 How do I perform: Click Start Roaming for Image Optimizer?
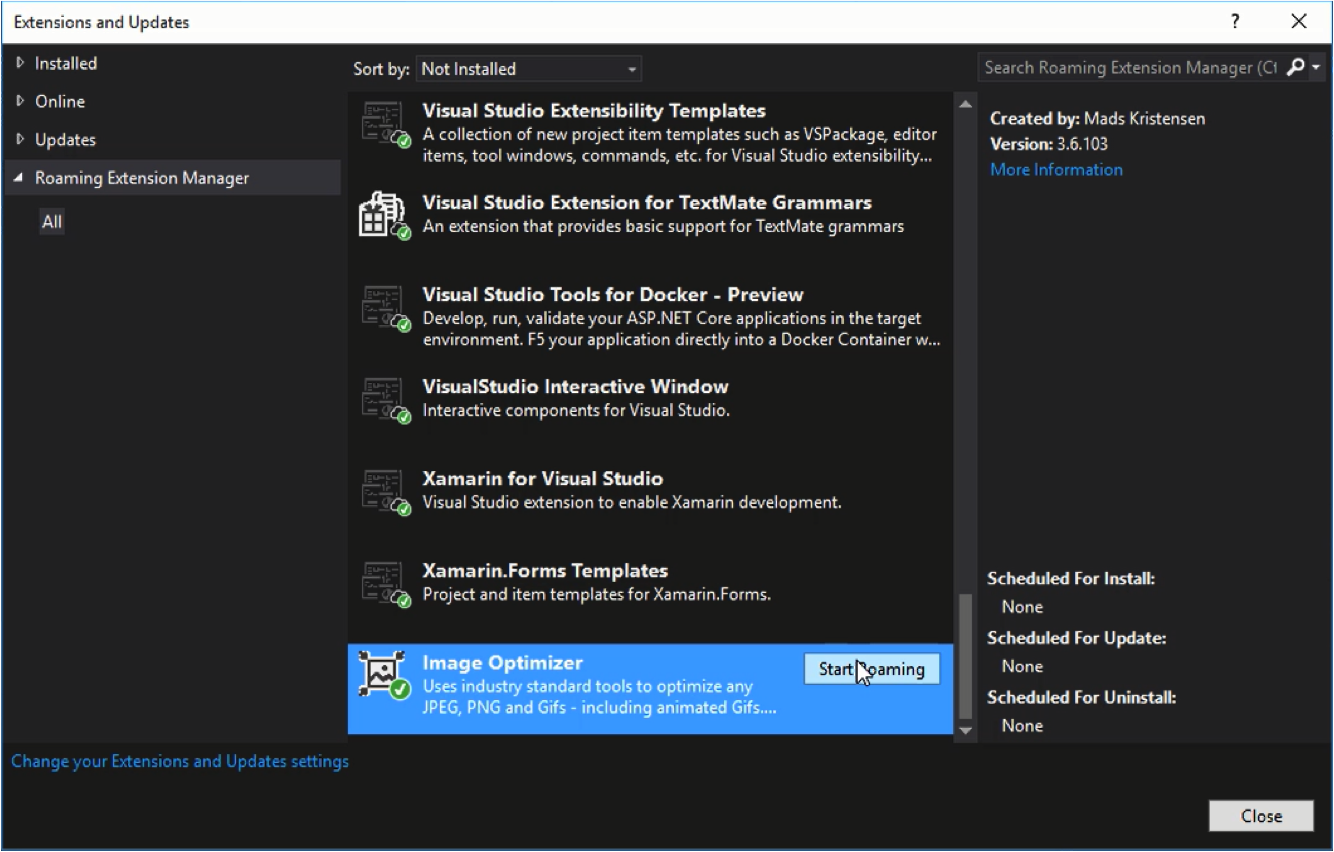click(x=872, y=669)
